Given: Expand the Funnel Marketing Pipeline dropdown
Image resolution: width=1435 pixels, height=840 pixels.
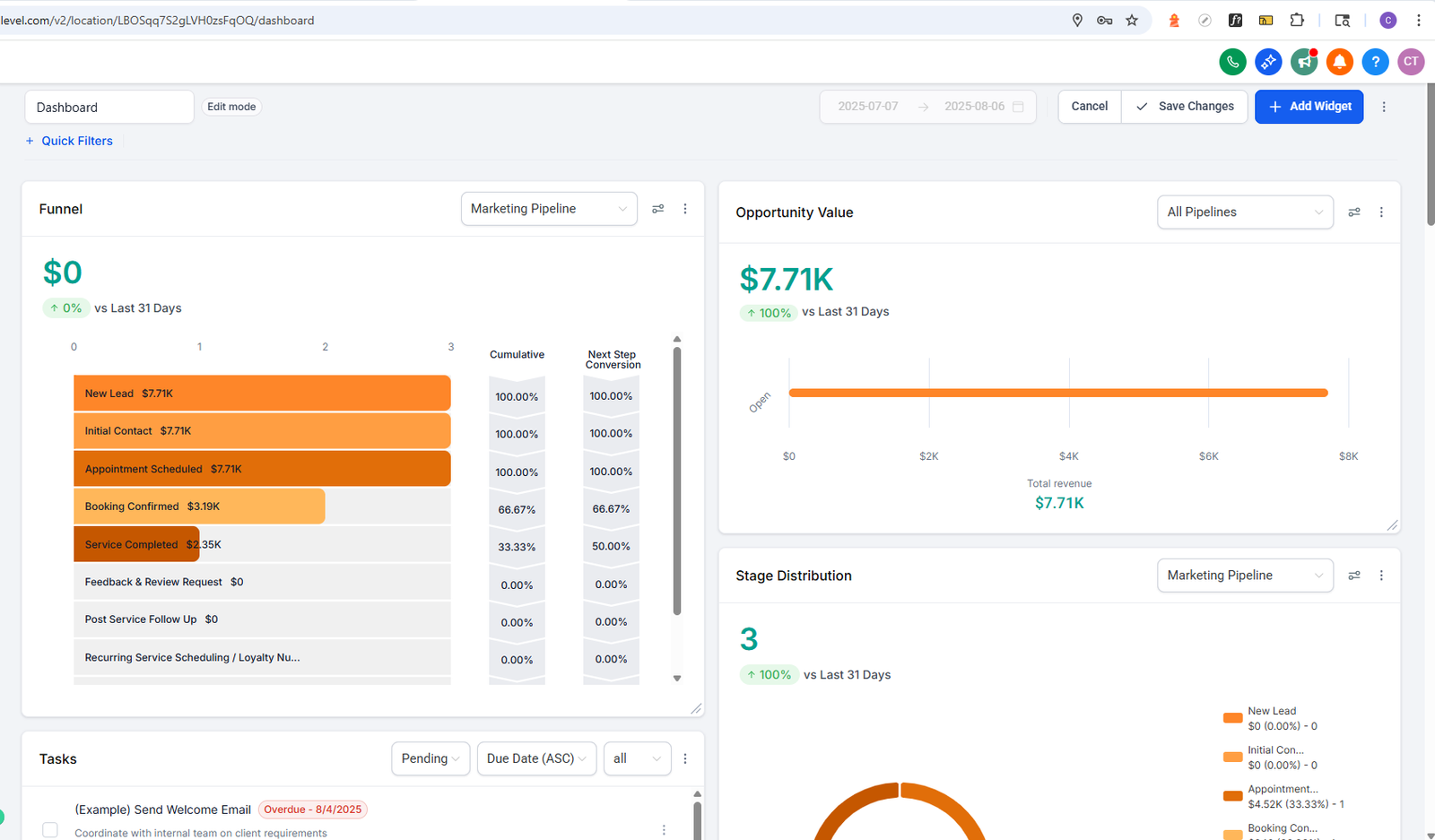Looking at the screenshot, I should click(548, 209).
